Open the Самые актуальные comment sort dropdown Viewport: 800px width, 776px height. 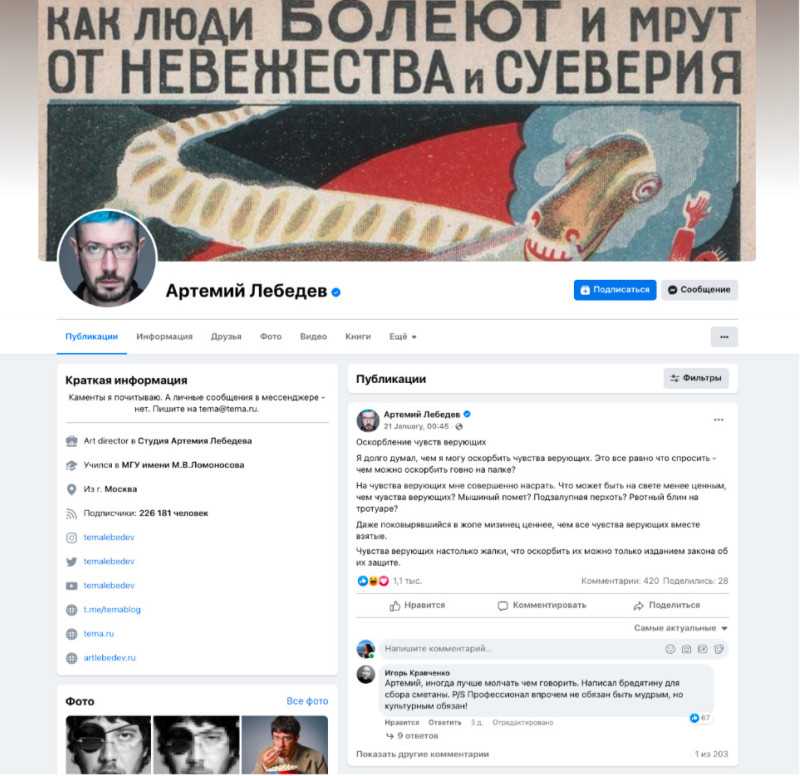tap(681, 628)
